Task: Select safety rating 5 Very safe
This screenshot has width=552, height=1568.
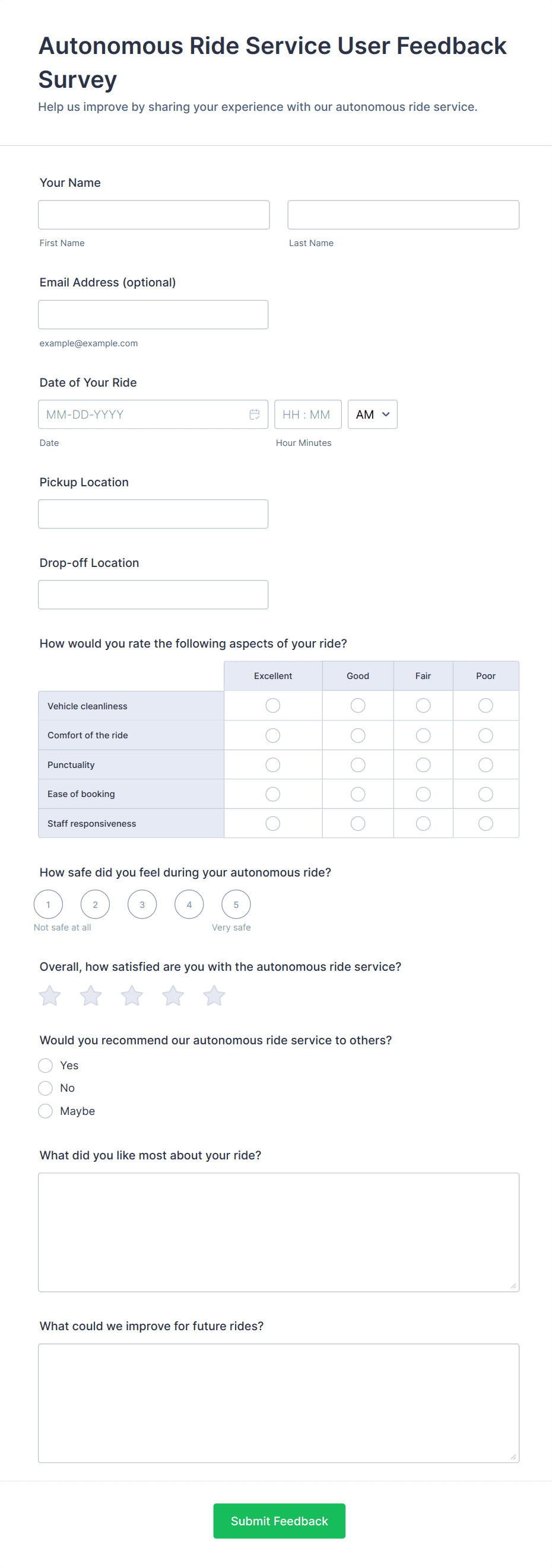Action: (x=236, y=904)
